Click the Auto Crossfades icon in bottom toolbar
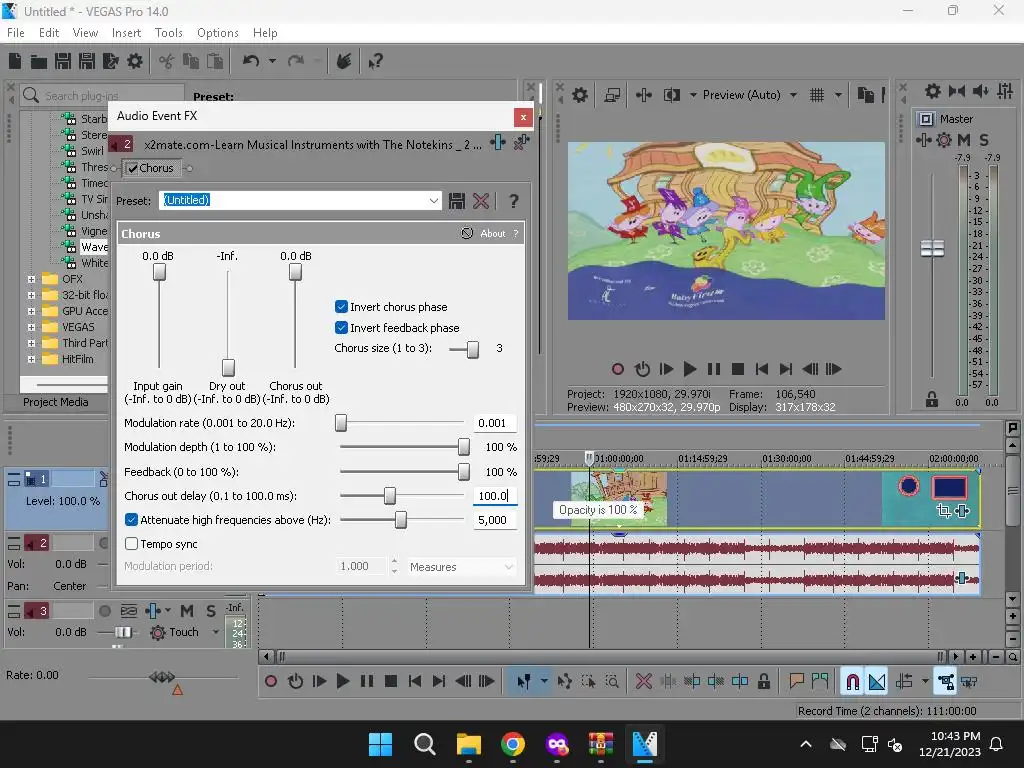The width and height of the screenshot is (1024, 768). click(877, 682)
